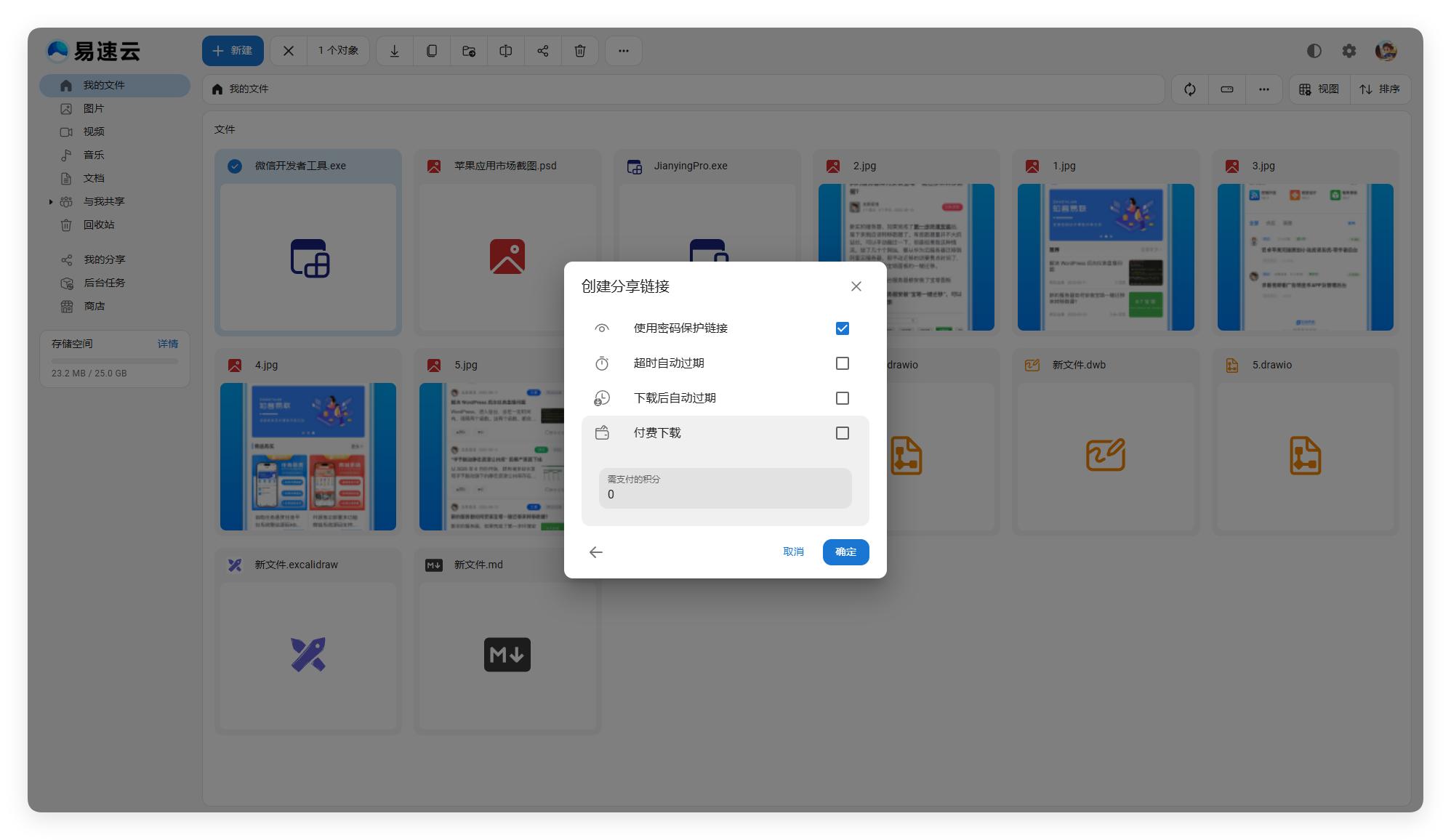Viewport: 1451px width, 840px height.
Task: Click the refresh icon near the breadcrumb
Action: 1190,89
